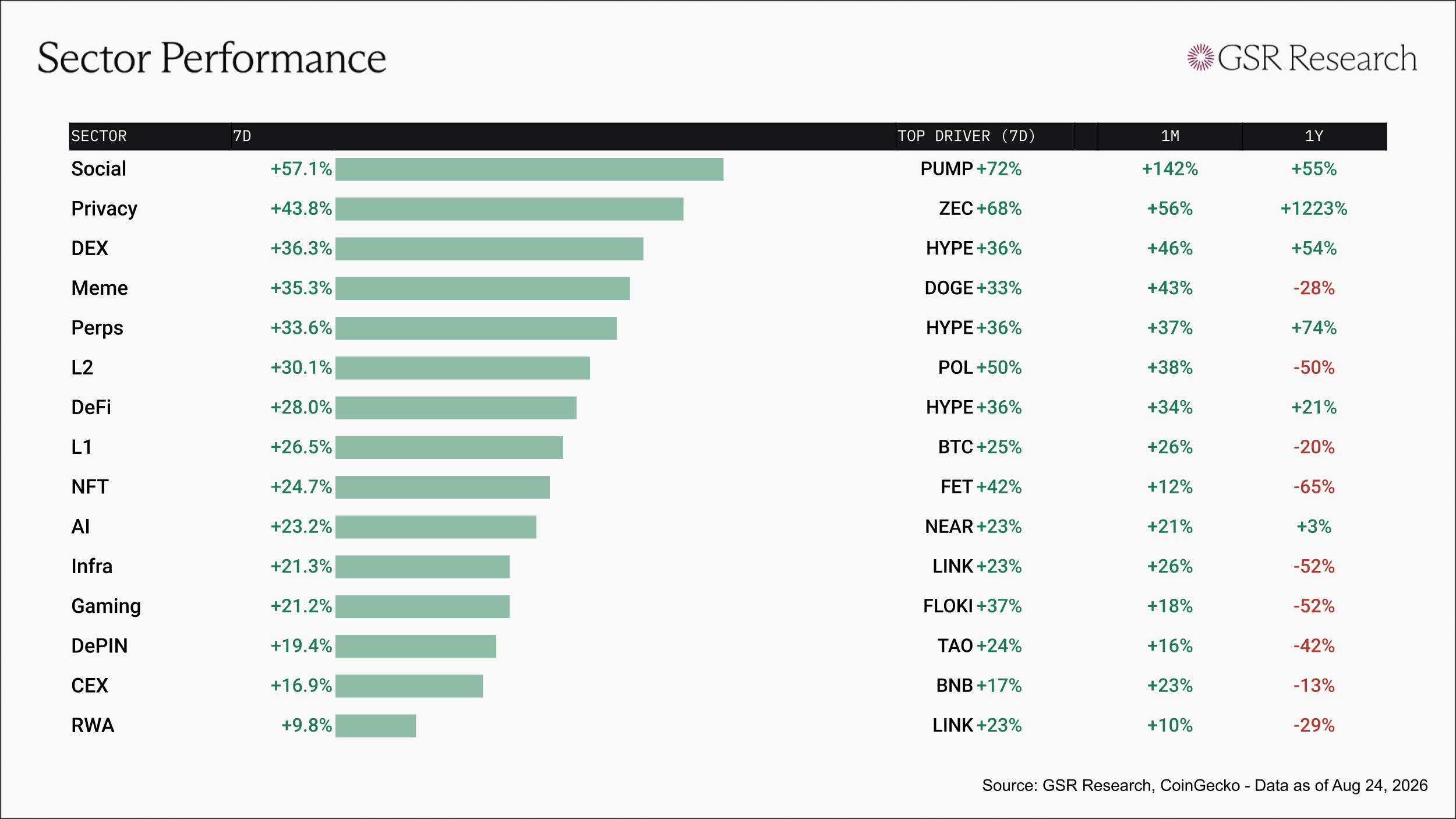Screen dimensions: 1456x819
Task: Click the GSR Research starburst logo icon
Action: pyautogui.click(x=1201, y=58)
